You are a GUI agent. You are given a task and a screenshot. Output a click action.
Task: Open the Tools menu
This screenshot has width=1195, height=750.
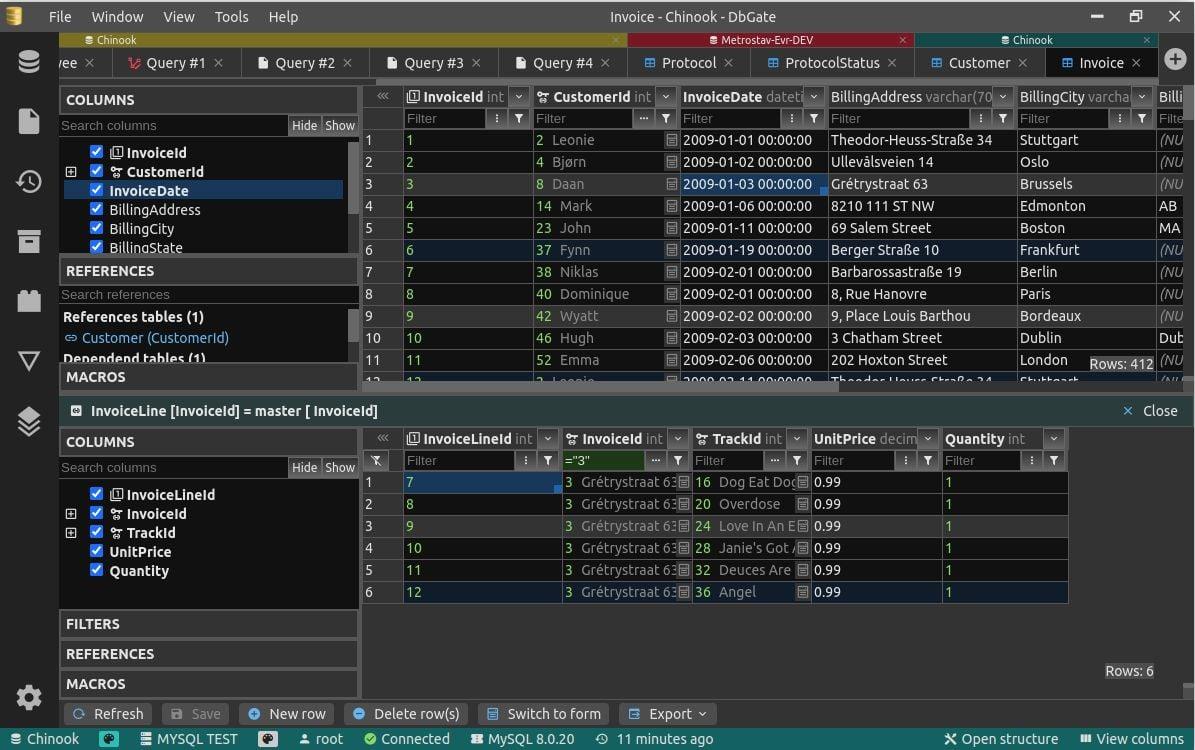[231, 16]
